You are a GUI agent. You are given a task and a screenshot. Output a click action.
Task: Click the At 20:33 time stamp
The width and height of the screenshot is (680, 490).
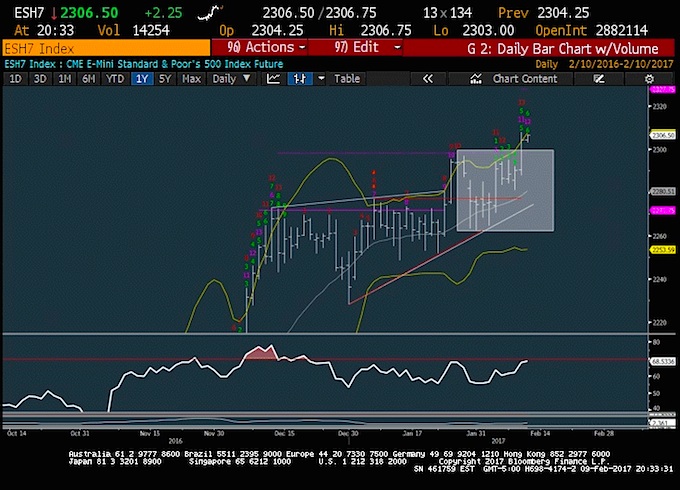44,30
